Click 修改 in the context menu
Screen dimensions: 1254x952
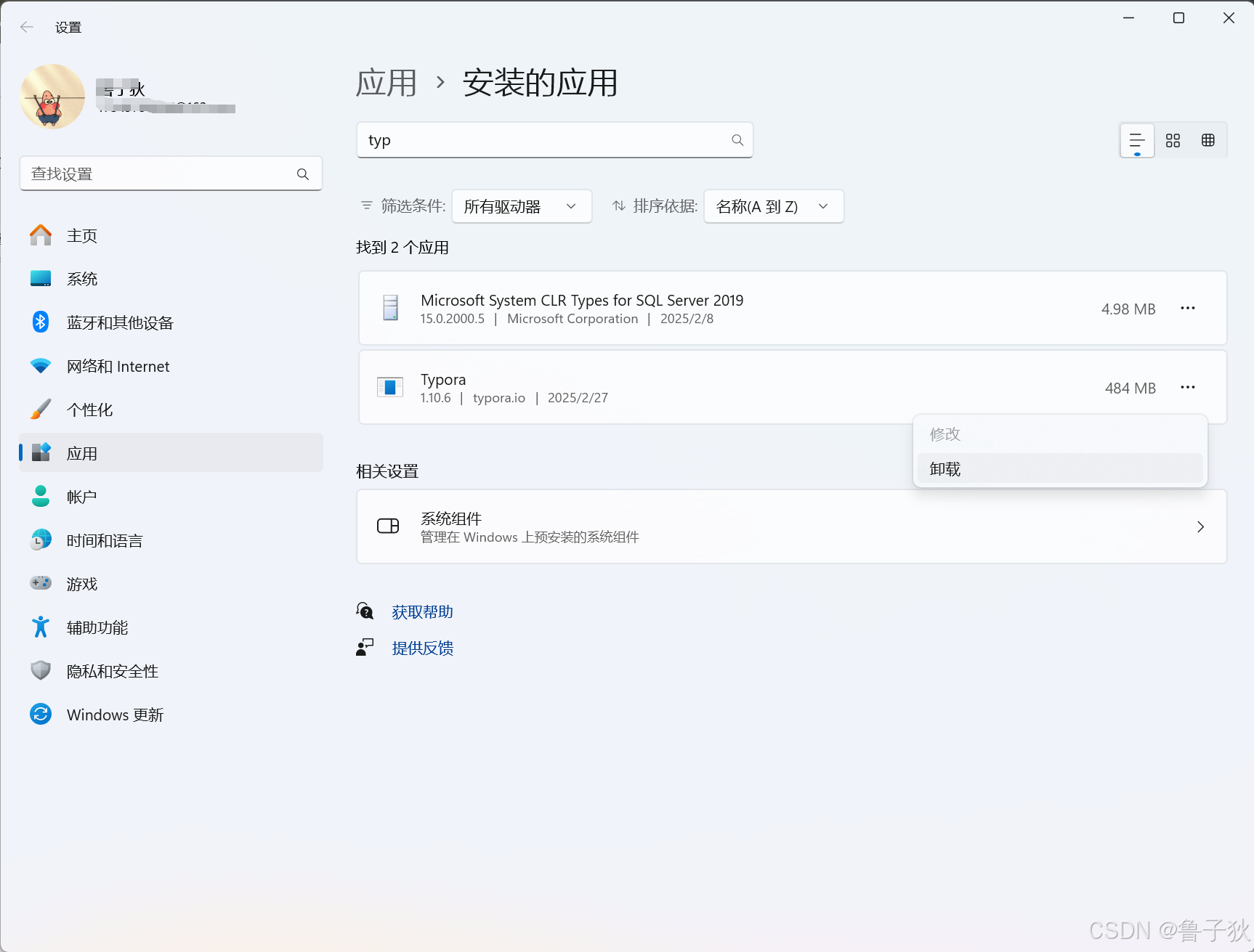[x=1060, y=434]
